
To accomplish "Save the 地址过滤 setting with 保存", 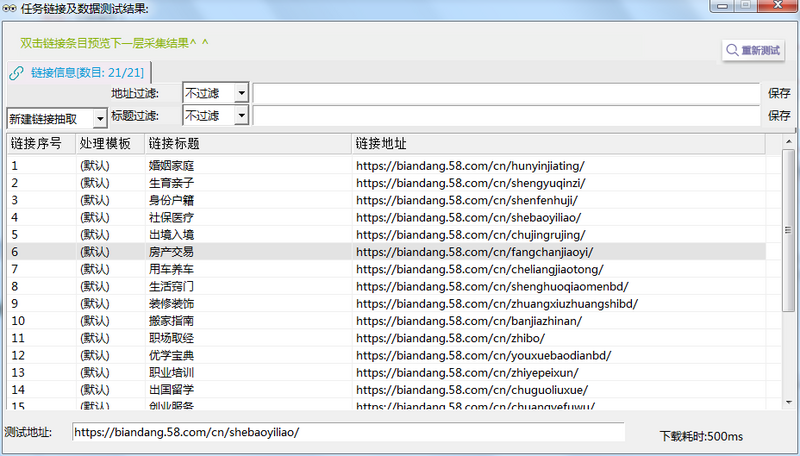I will coord(779,93).
